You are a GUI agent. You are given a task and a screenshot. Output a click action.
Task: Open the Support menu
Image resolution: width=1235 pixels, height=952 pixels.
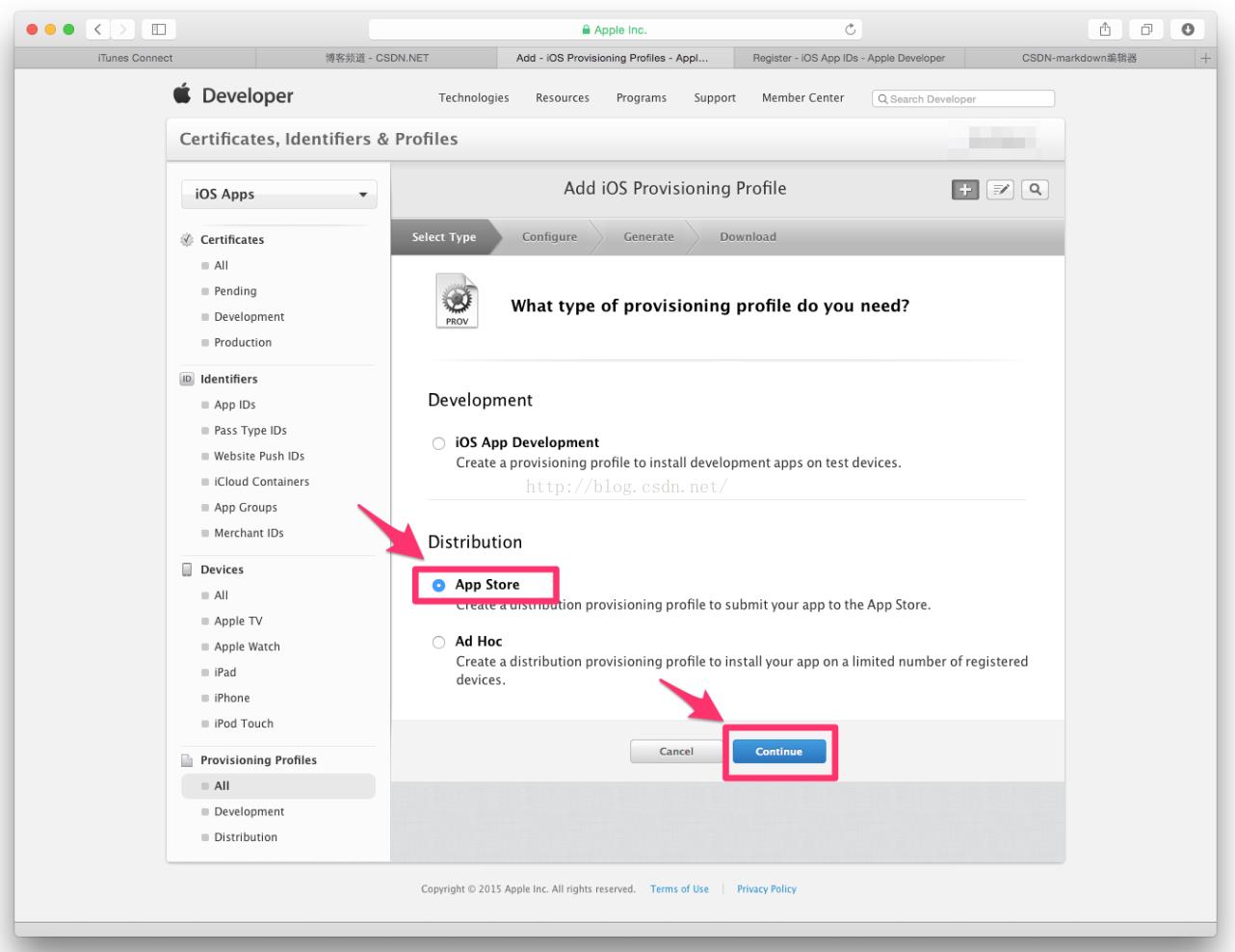(x=715, y=98)
